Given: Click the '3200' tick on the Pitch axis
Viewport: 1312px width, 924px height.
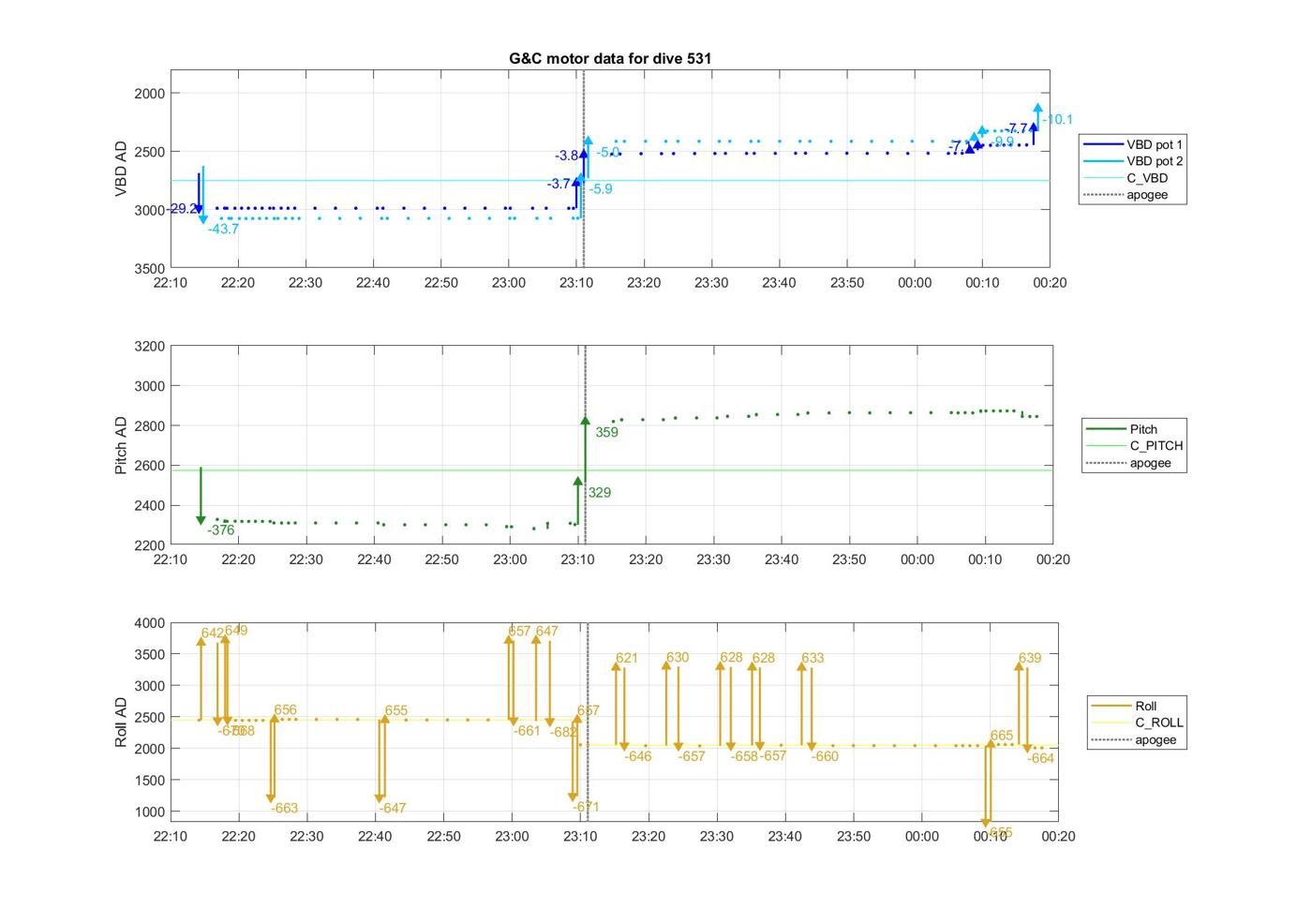Looking at the screenshot, I should (149, 346).
